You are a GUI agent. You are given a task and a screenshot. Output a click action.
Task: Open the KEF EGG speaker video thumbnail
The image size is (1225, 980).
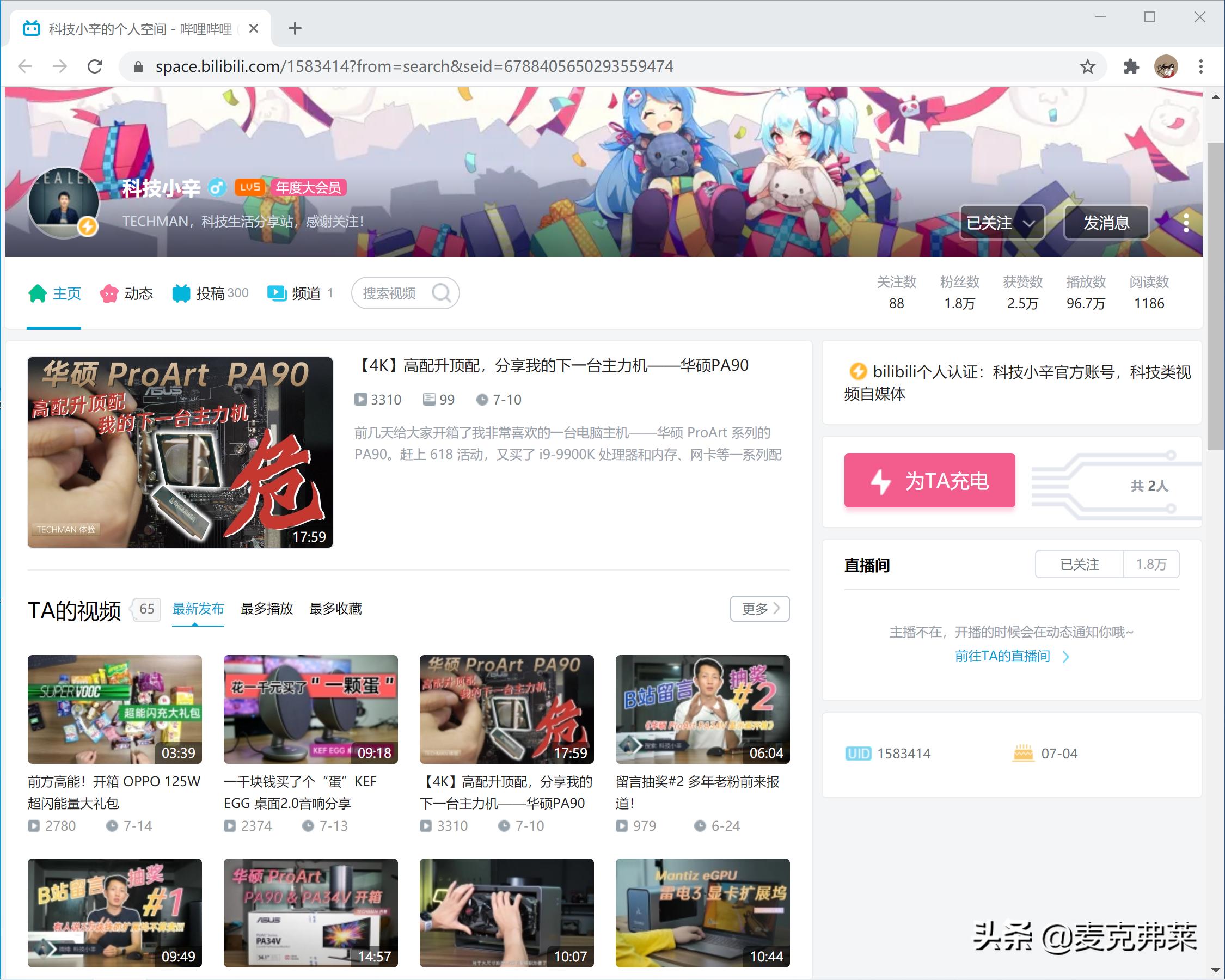311,709
